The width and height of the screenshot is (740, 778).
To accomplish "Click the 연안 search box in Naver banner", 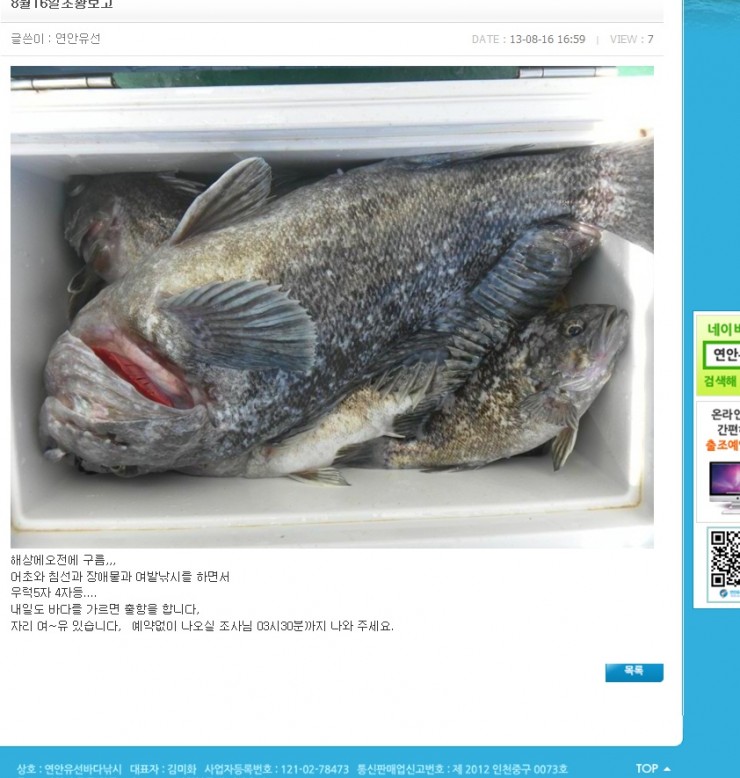I will coord(722,354).
